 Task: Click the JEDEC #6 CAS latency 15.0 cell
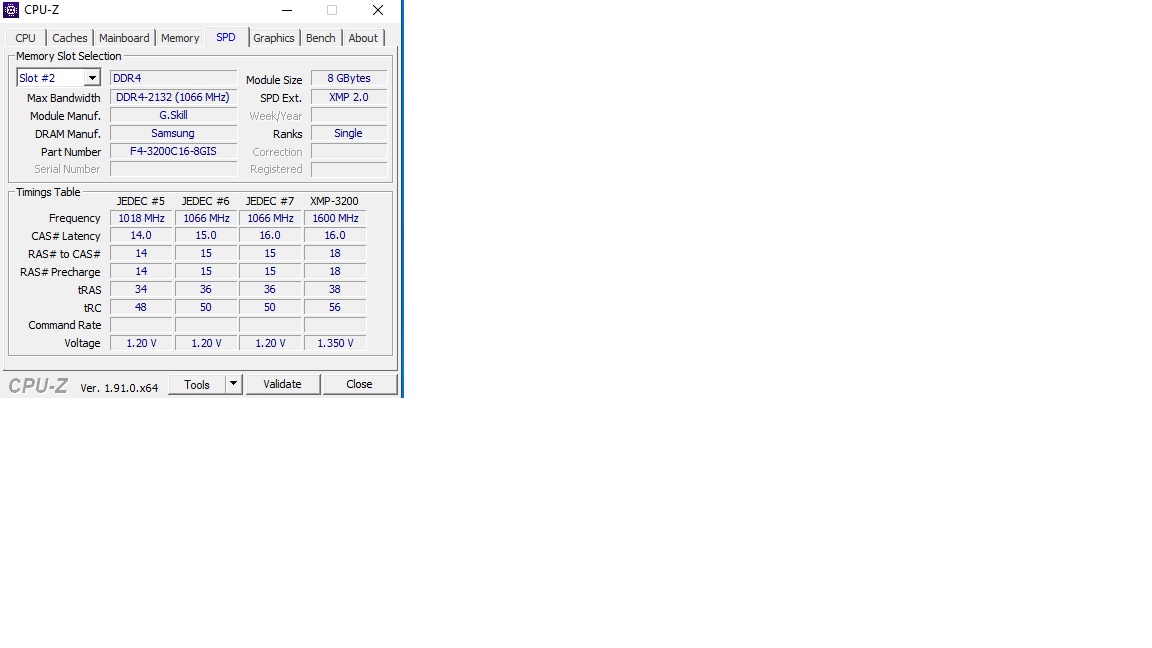[206, 236]
